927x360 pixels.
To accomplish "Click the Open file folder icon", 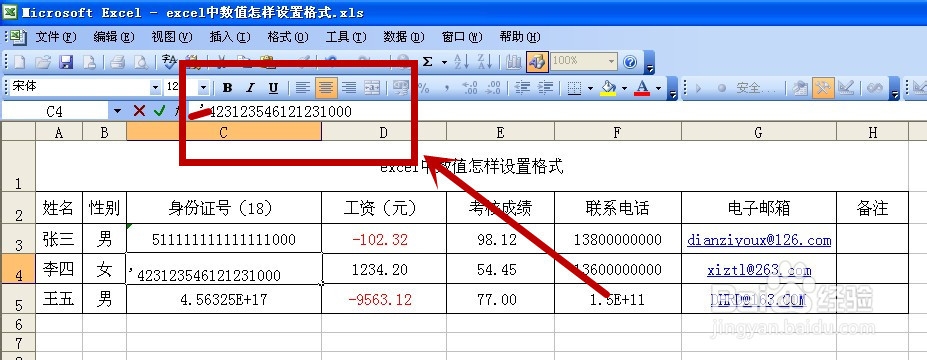I will (x=43, y=61).
